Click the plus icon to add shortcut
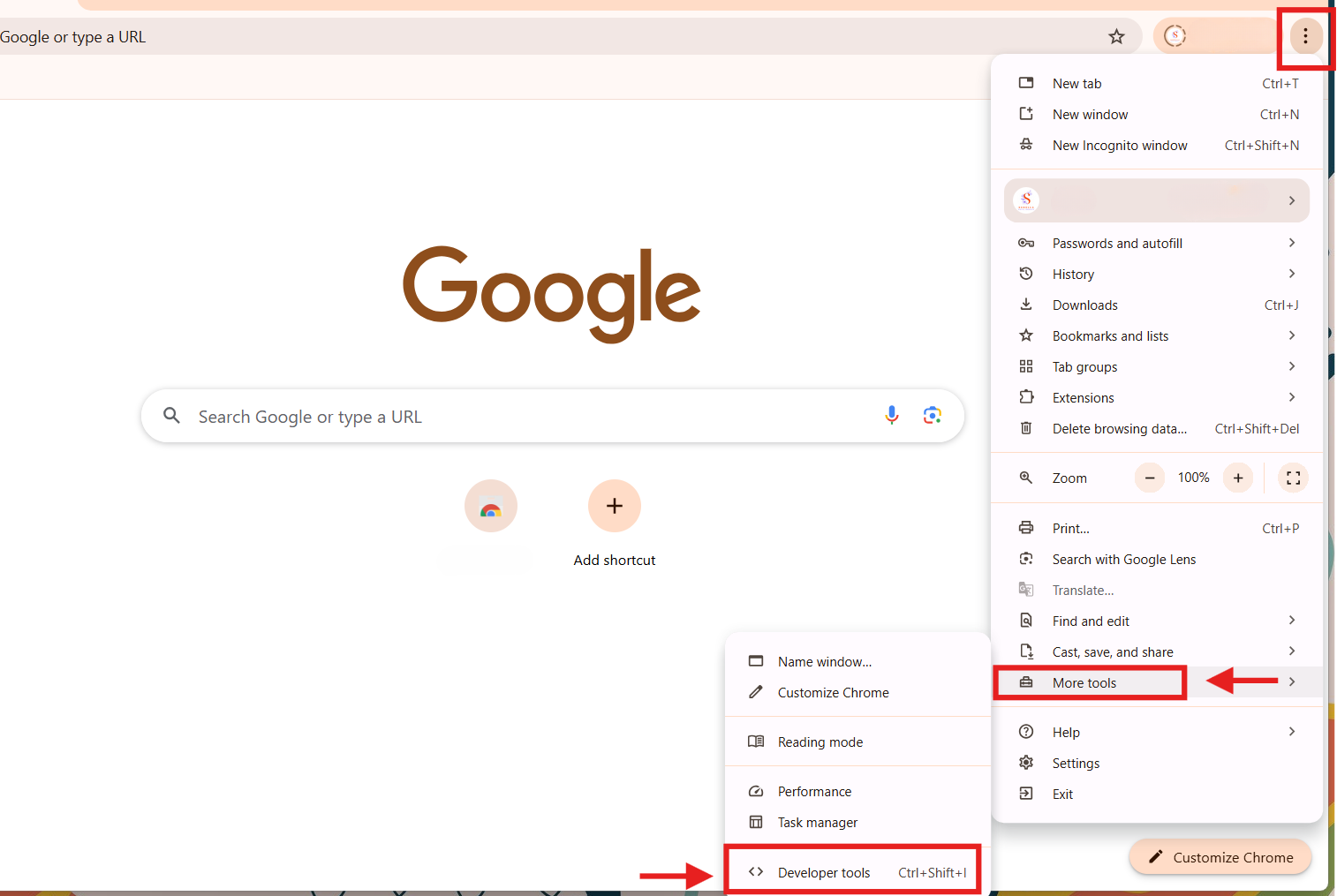 [615, 506]
